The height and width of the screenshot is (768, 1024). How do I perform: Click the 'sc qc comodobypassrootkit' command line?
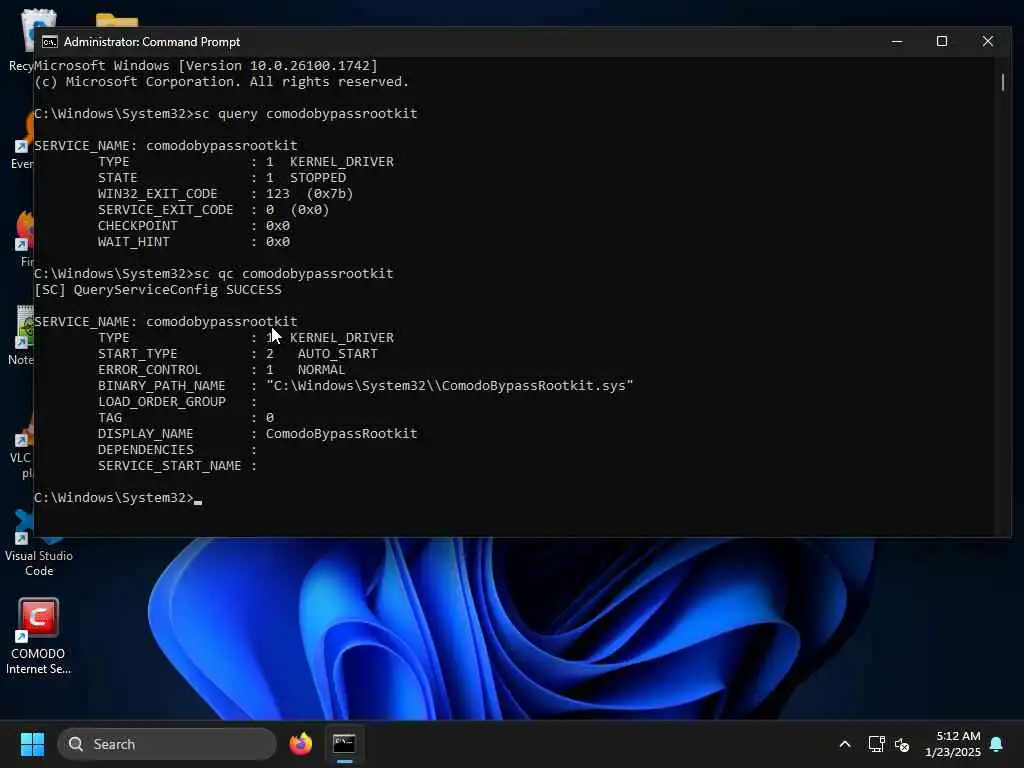214,274
